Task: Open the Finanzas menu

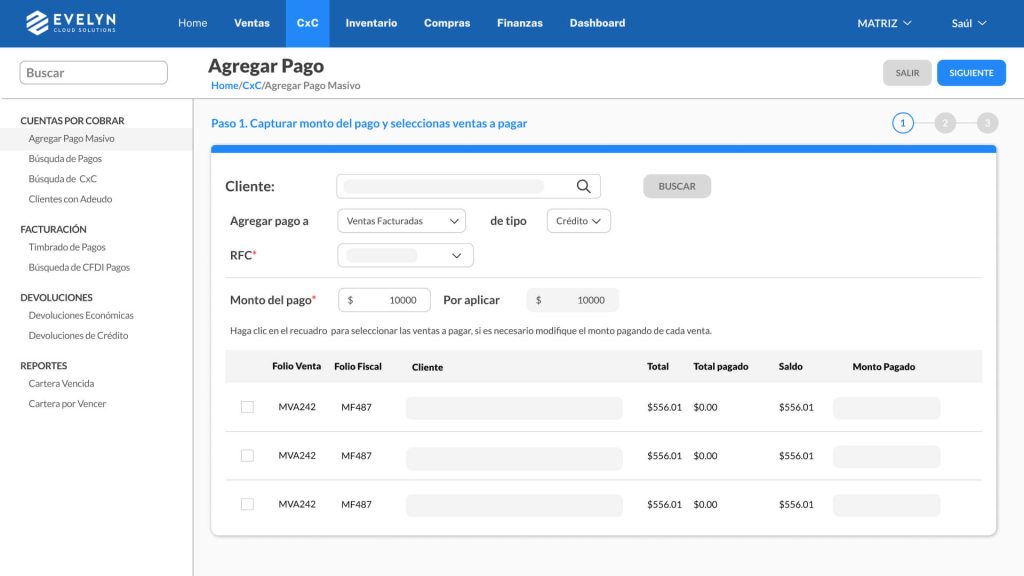Action: click(x=520, y=23)
